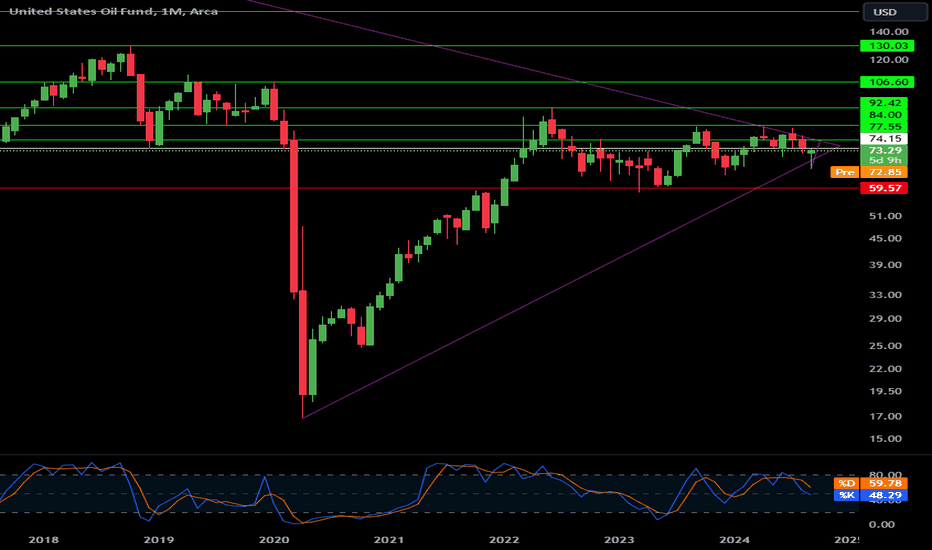Select the 130.03 green price label
932x550 pixels.
point(887,46)
